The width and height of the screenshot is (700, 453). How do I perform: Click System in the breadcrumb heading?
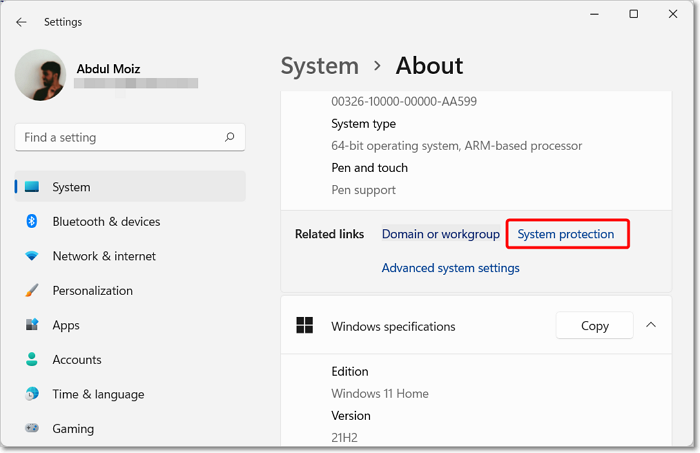click(x=320, y=66)
